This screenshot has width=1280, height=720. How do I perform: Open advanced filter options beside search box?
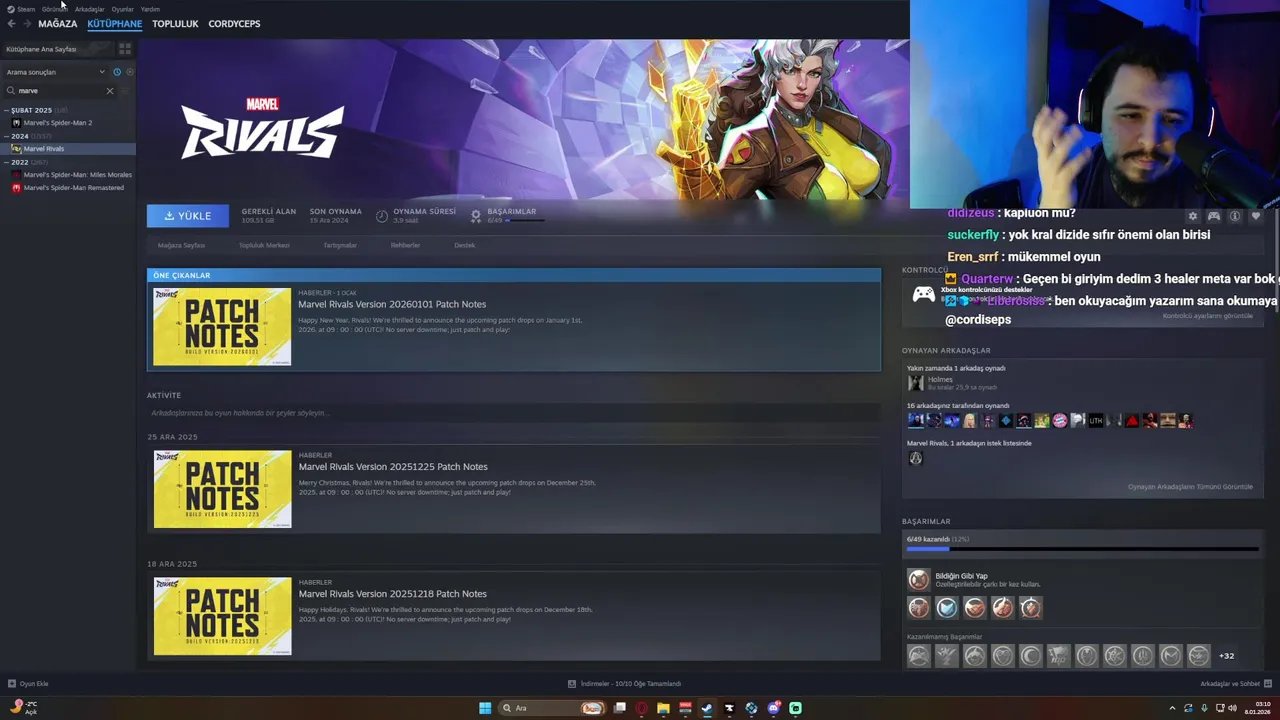coord(126,90)
